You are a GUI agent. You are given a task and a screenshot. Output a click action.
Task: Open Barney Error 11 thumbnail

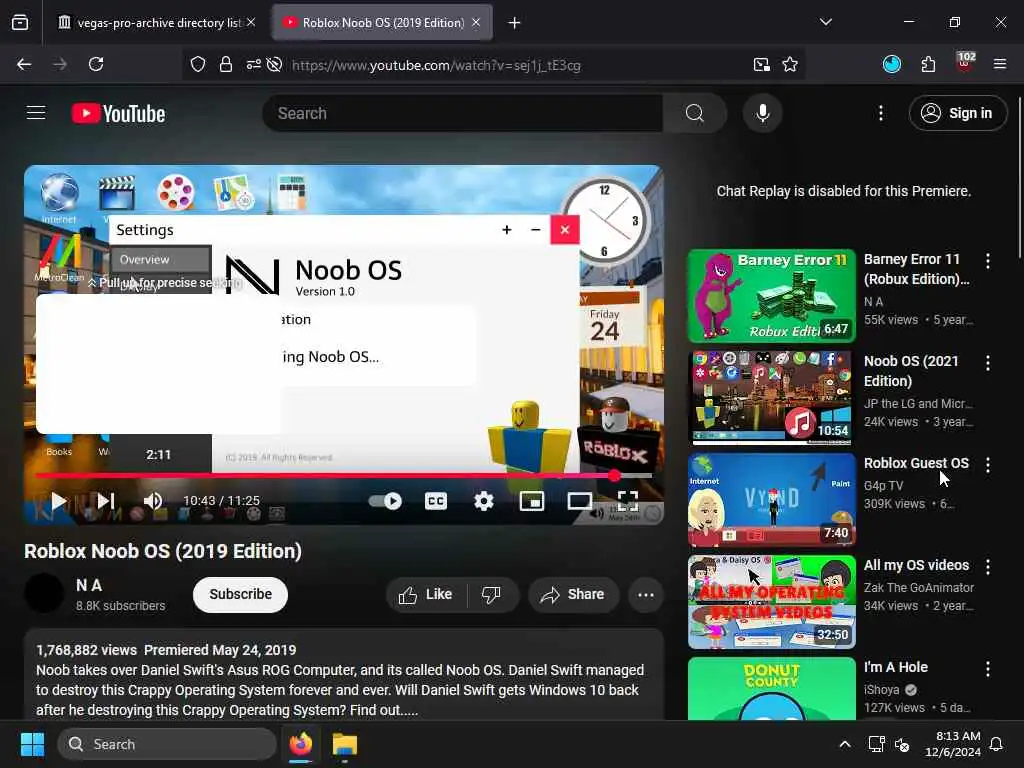coord(771,296)
